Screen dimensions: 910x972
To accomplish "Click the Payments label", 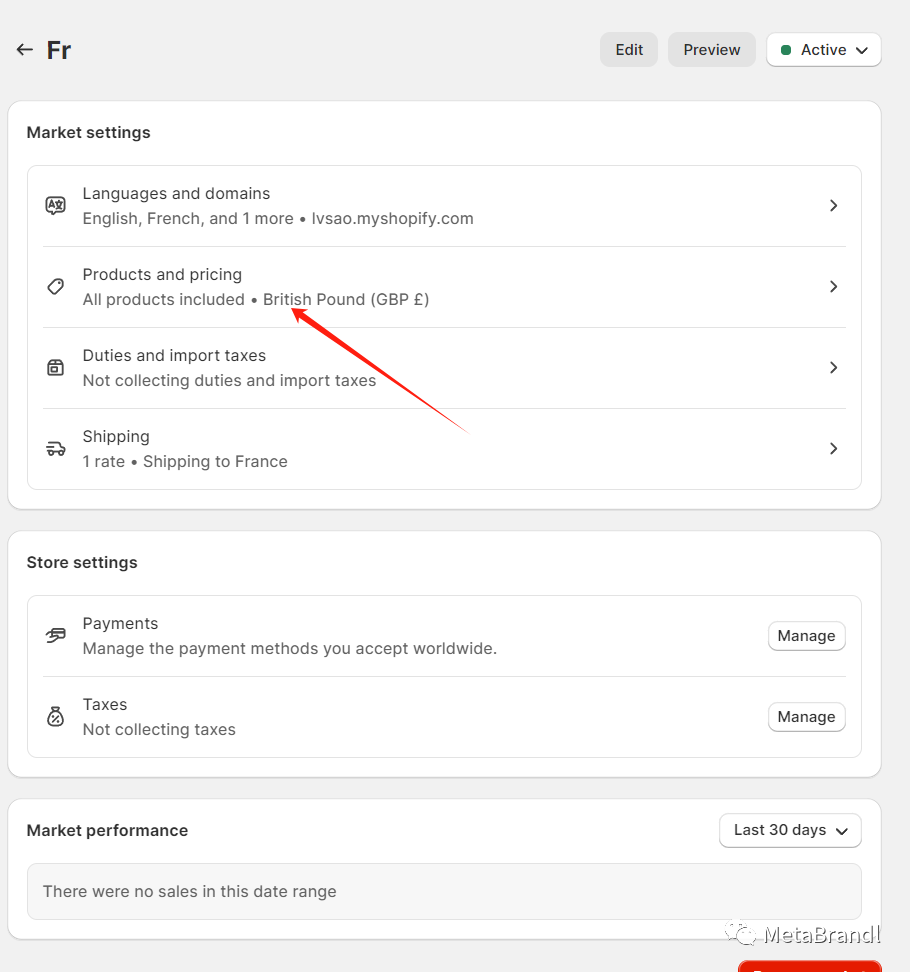I will [120, 624].
